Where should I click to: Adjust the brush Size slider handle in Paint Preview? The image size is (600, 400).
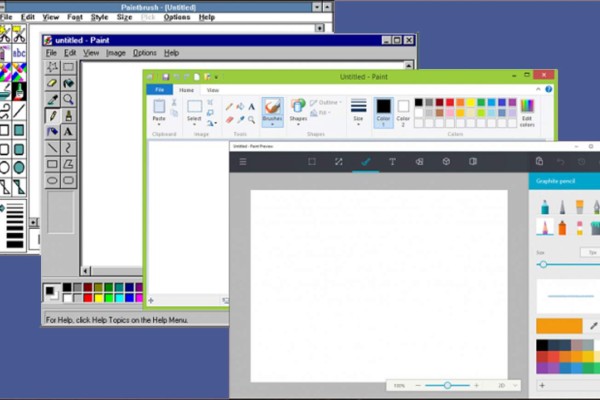tap(543, 264)
